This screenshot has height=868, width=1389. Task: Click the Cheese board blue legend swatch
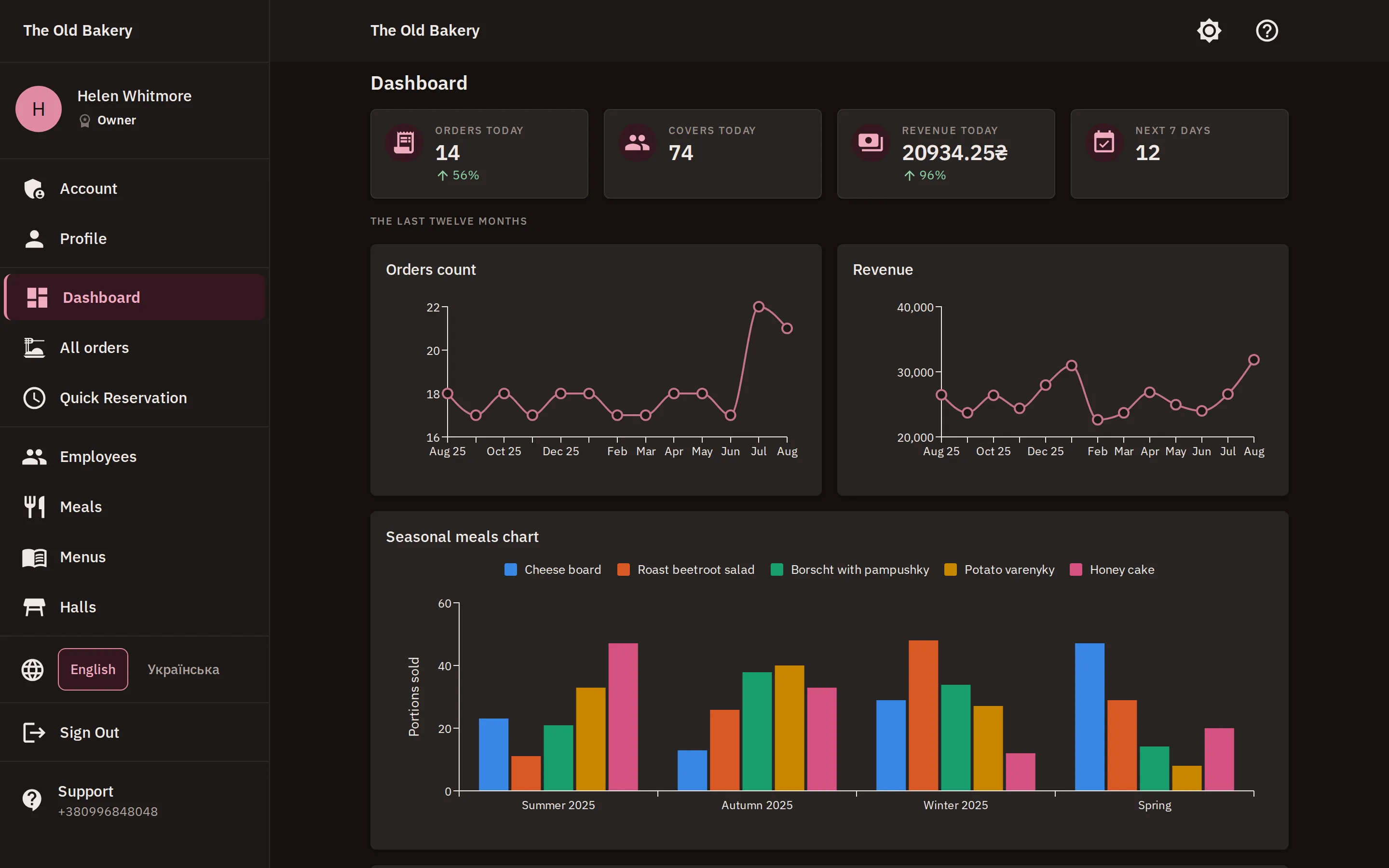click(510, 570)
